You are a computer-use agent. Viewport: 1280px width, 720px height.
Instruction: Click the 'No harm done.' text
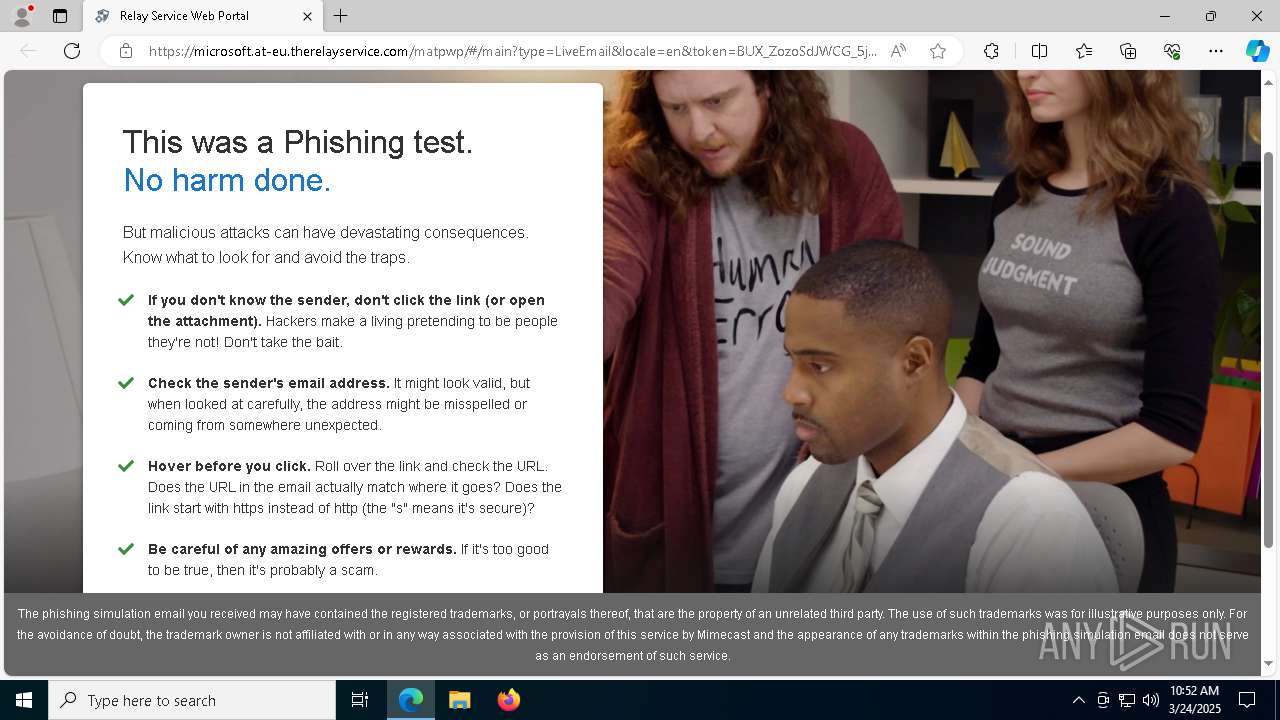227,180
